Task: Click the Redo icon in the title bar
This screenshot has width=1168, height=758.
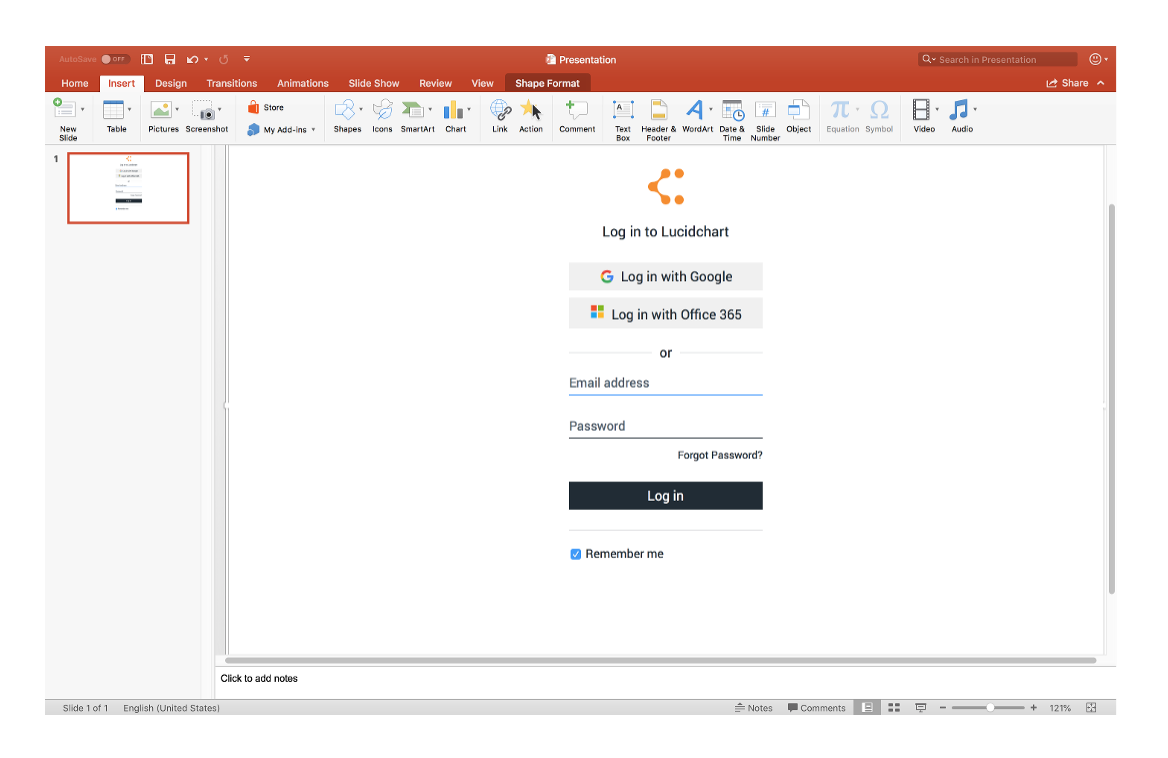Action: pyautogui.click(x=223, y=60)
